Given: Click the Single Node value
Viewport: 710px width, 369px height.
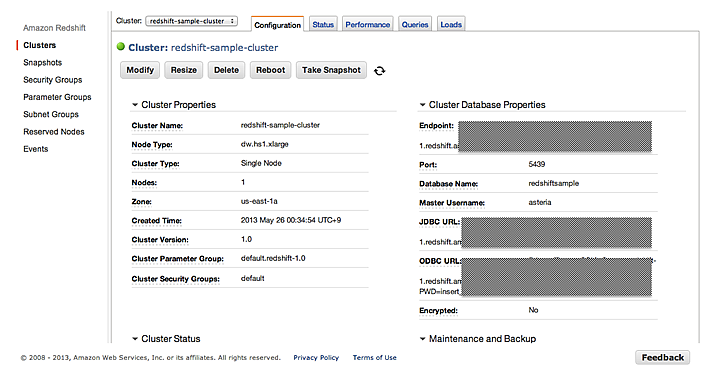Looking at the screenshot, I should (261, 163).
